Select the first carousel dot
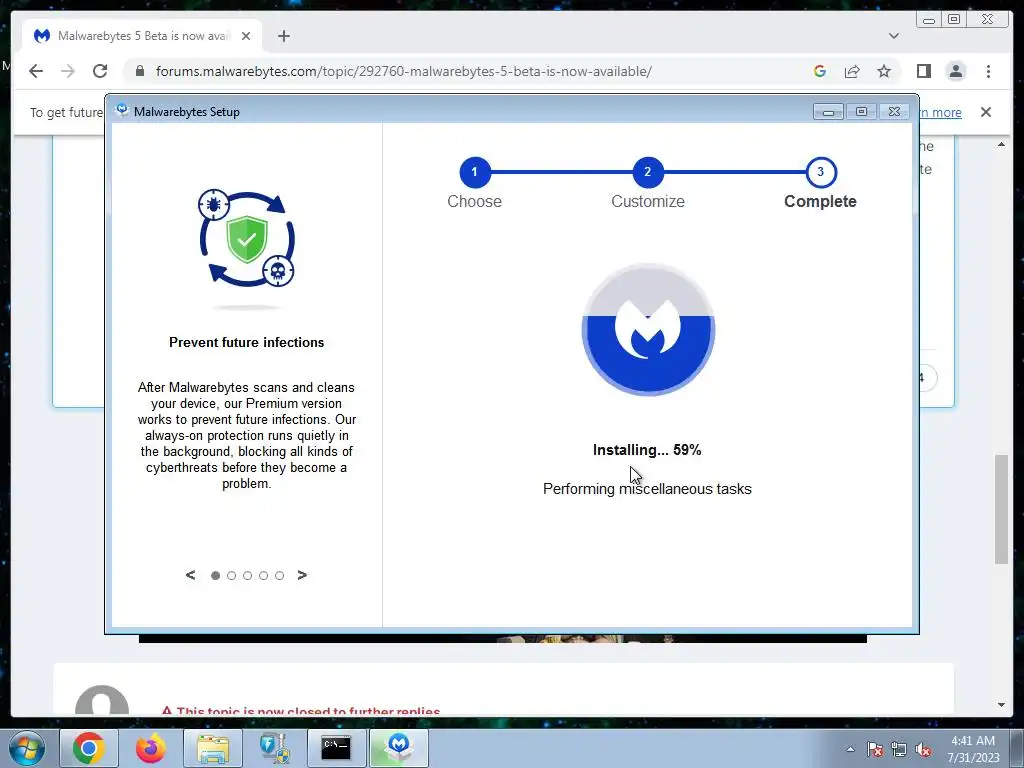 click(x=216, y=575)
